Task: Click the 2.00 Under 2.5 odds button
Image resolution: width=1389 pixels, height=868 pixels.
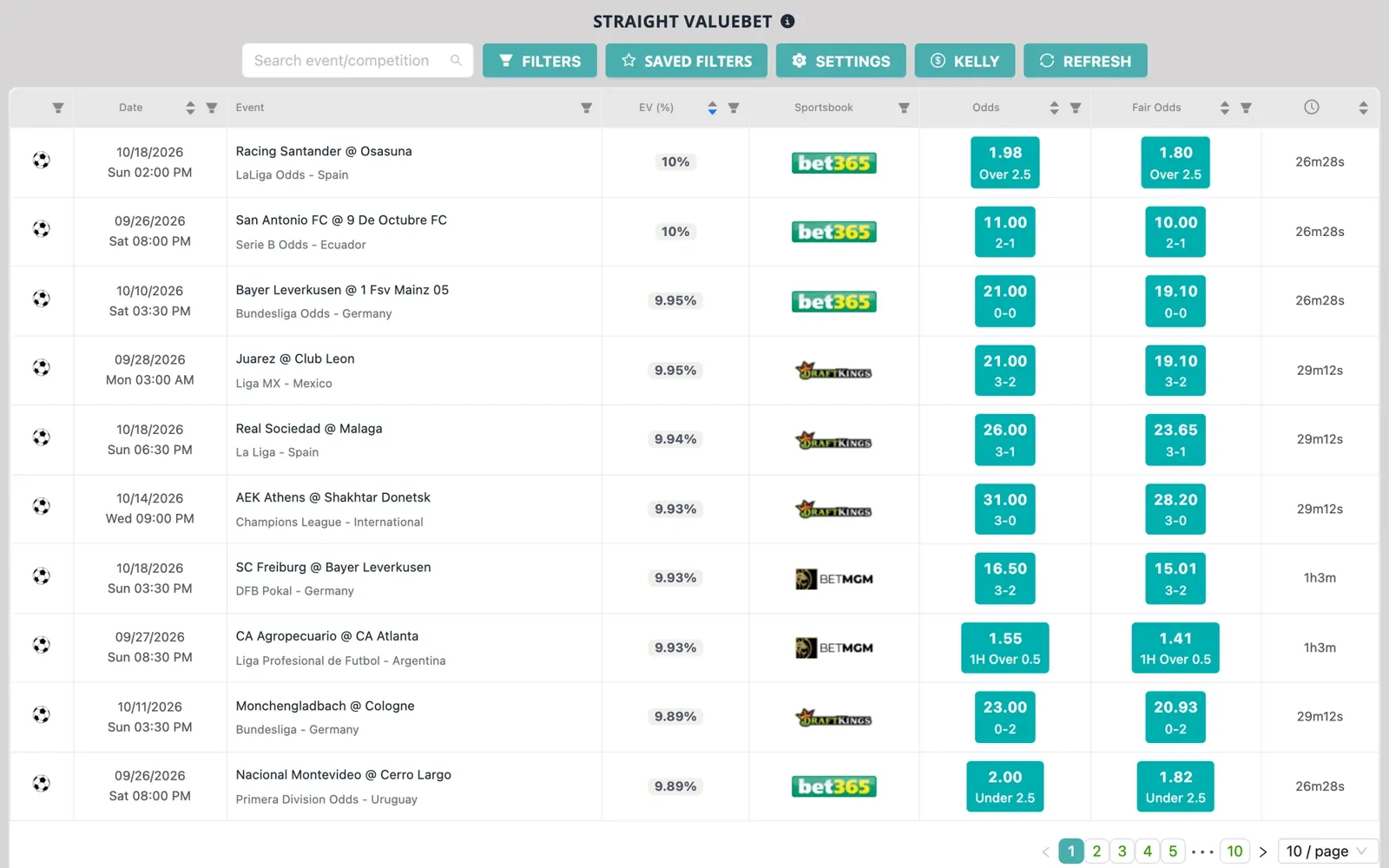Action: [x=1005, y=786]
